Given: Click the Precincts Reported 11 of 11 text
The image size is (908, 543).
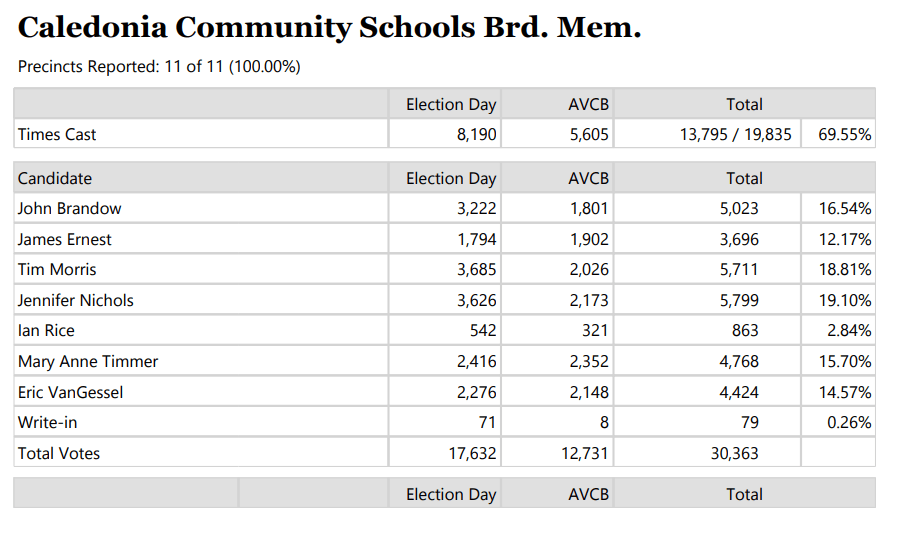Looking at the screenshot, I should pos(159,67).
